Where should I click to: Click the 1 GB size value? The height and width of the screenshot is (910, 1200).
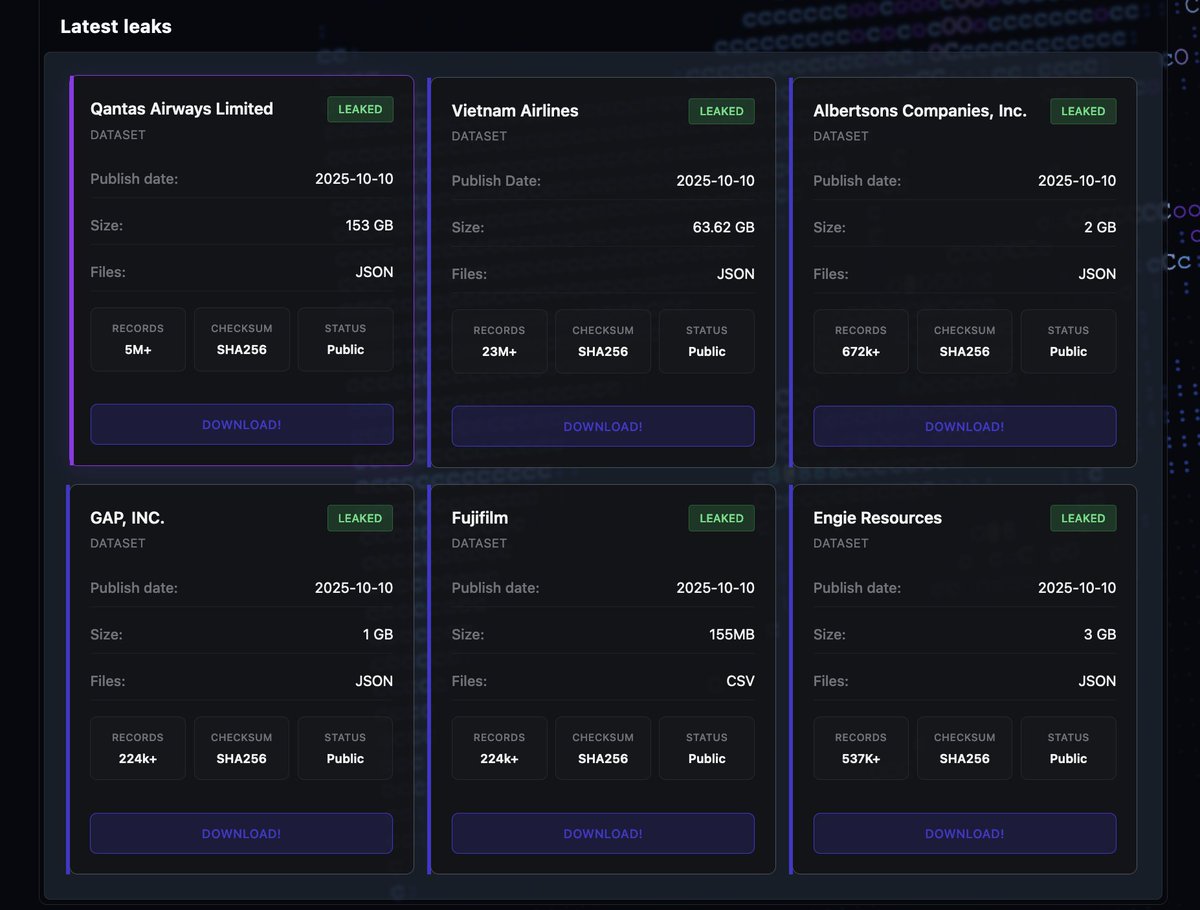(377, 634)
